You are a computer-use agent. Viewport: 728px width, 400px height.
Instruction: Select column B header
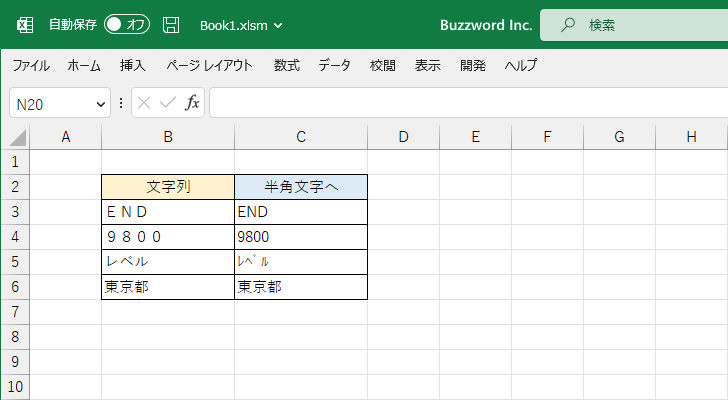click(x=168, y=137)
